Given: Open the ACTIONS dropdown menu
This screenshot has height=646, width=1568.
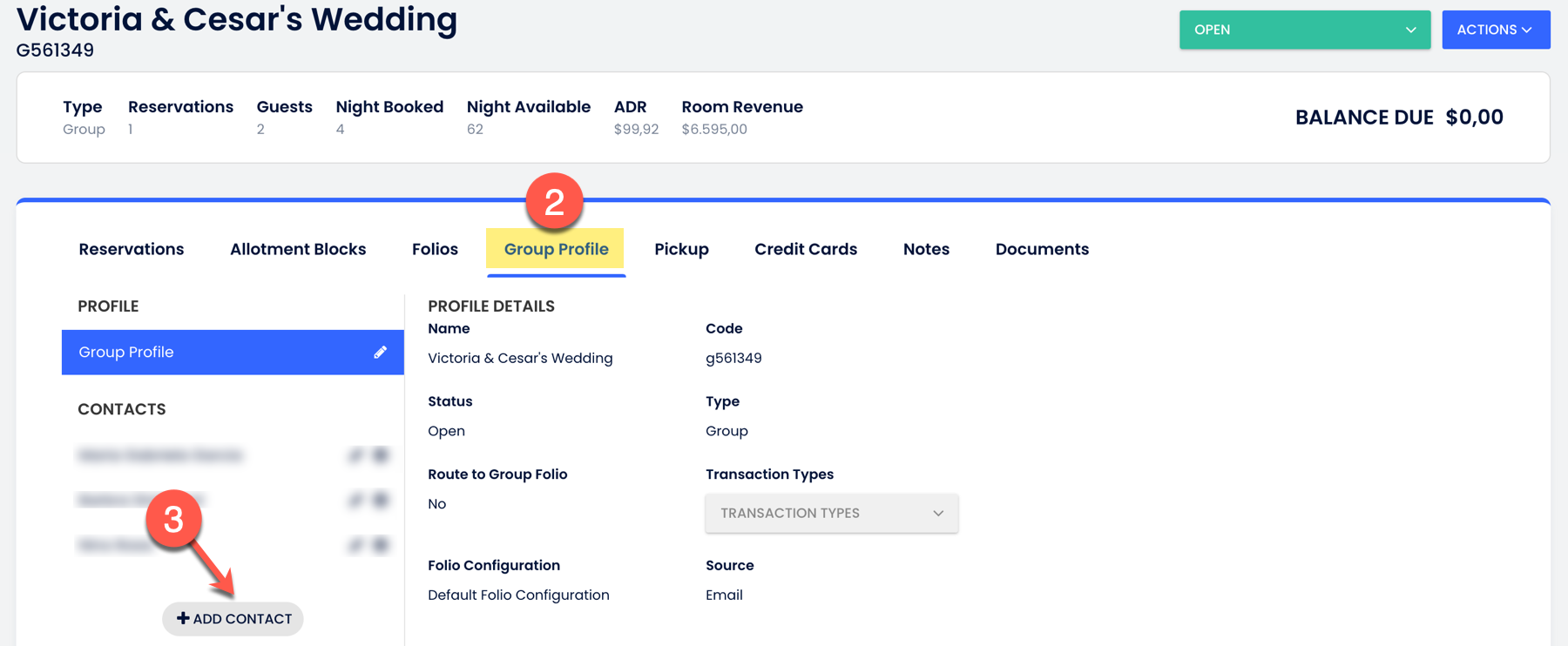Looking at the screenshot, I should pyautogui.click(x=1495, y=30).
